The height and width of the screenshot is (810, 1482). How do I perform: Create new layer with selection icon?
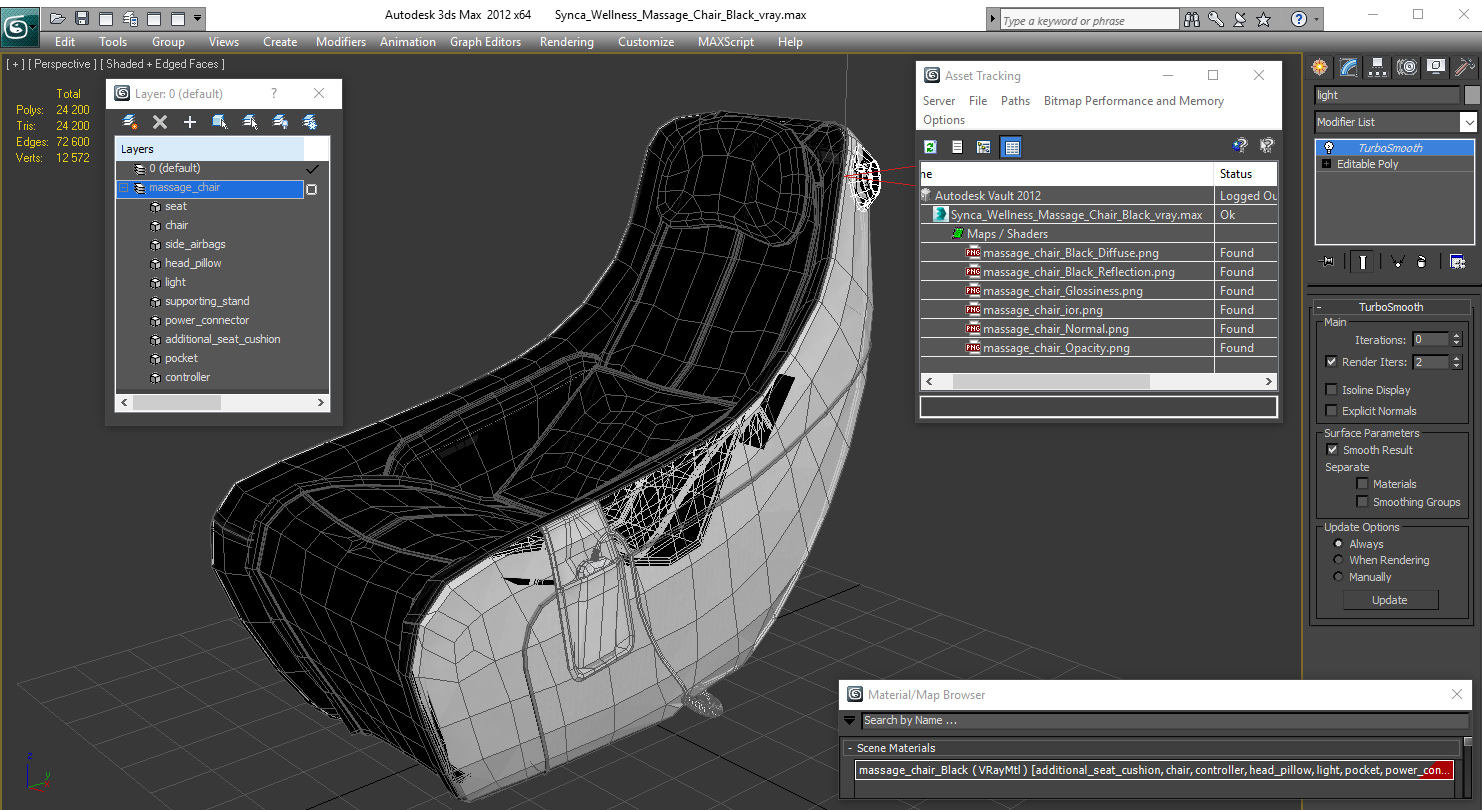click(x=130, y=122)
